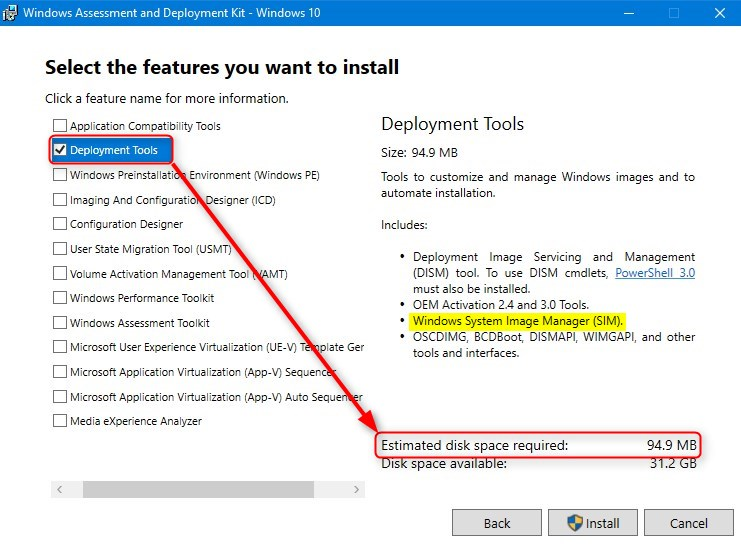Screen dimensions: 741x547
Task: Click the left arrow of horizontal scrollbar
Action: click(58, 490)
